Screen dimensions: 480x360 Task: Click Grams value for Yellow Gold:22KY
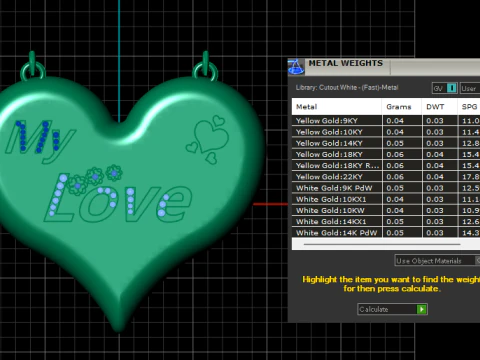(395, 177)
